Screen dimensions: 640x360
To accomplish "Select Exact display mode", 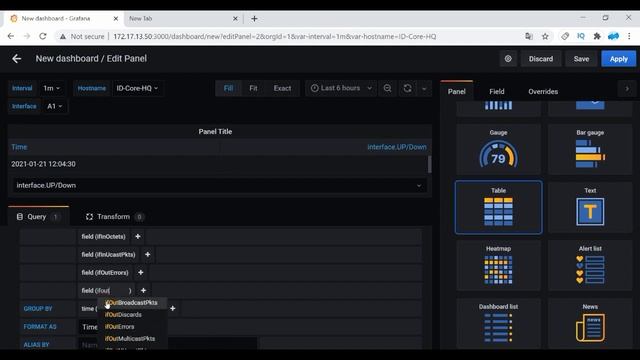I will pyautogui.click(x=282, y=88).
